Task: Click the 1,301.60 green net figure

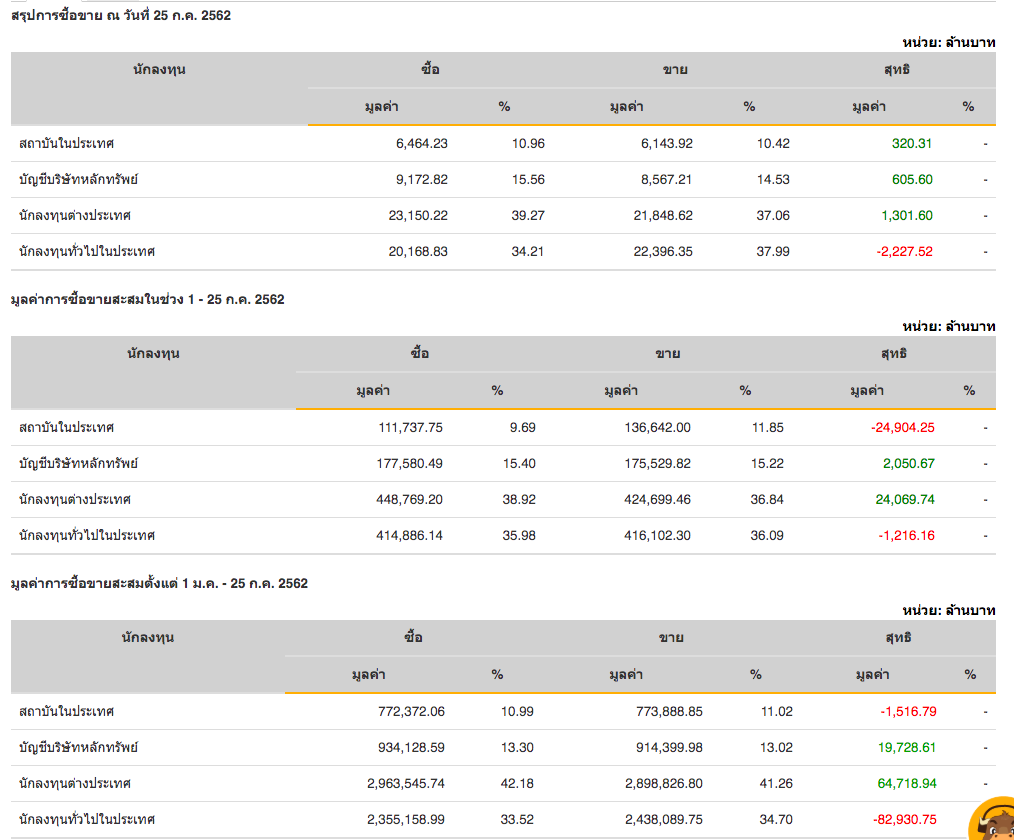Action: pos(906,215)
